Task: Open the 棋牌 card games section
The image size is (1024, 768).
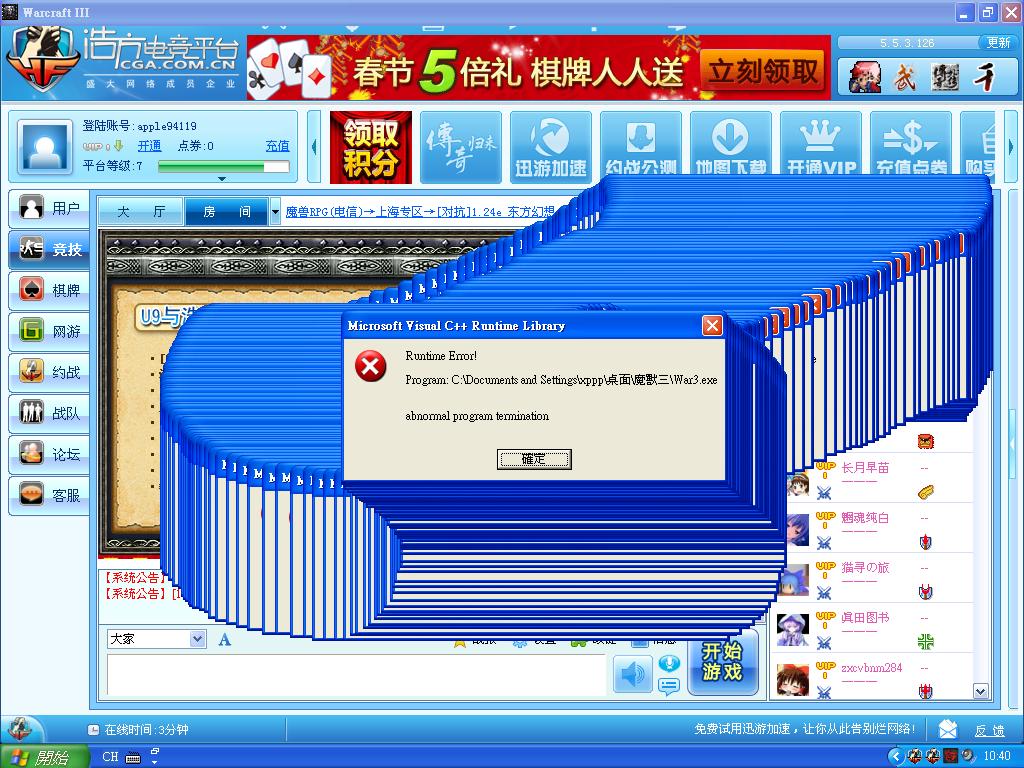Action: 50,290
